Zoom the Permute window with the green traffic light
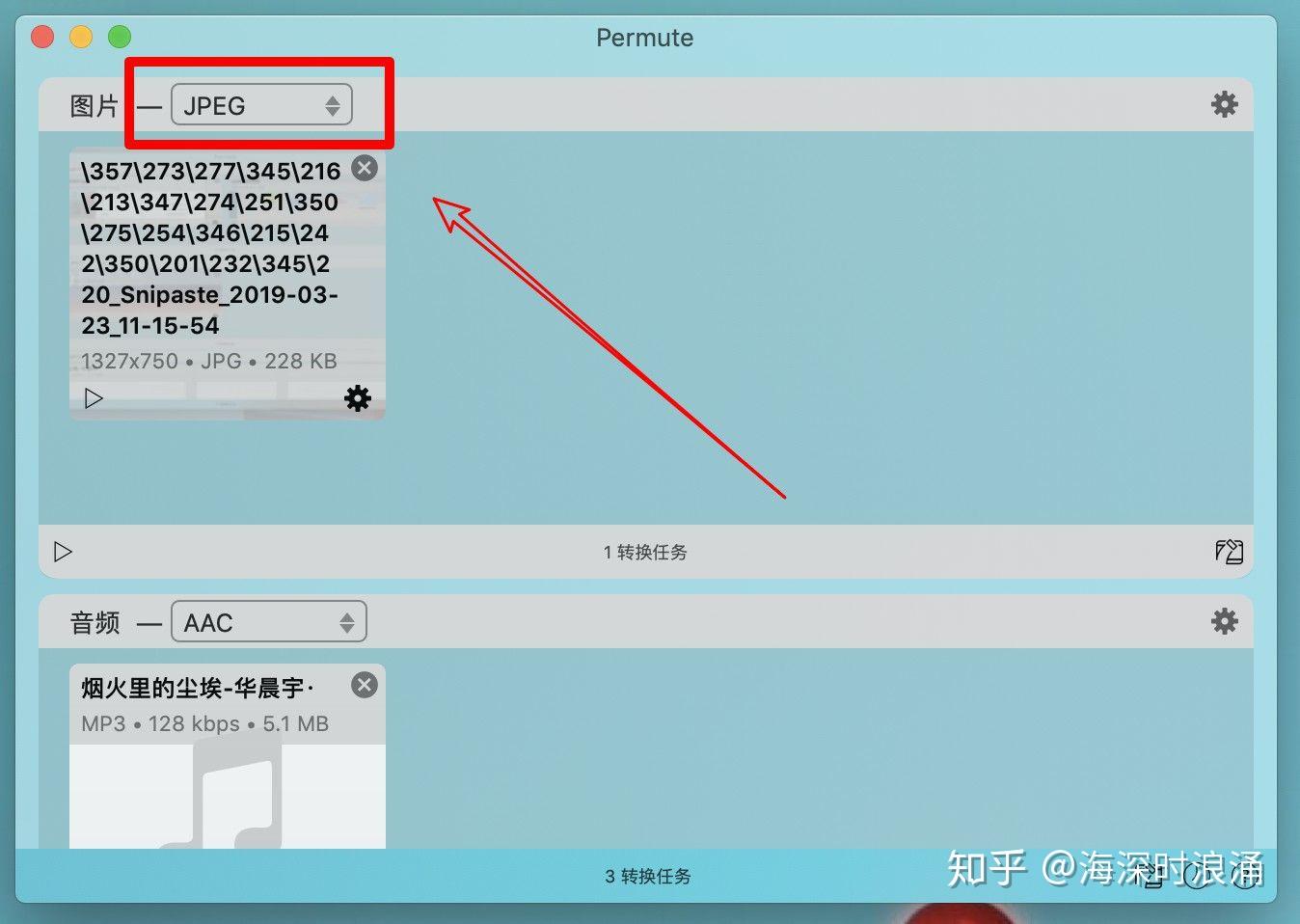 [x=120, y=36]
